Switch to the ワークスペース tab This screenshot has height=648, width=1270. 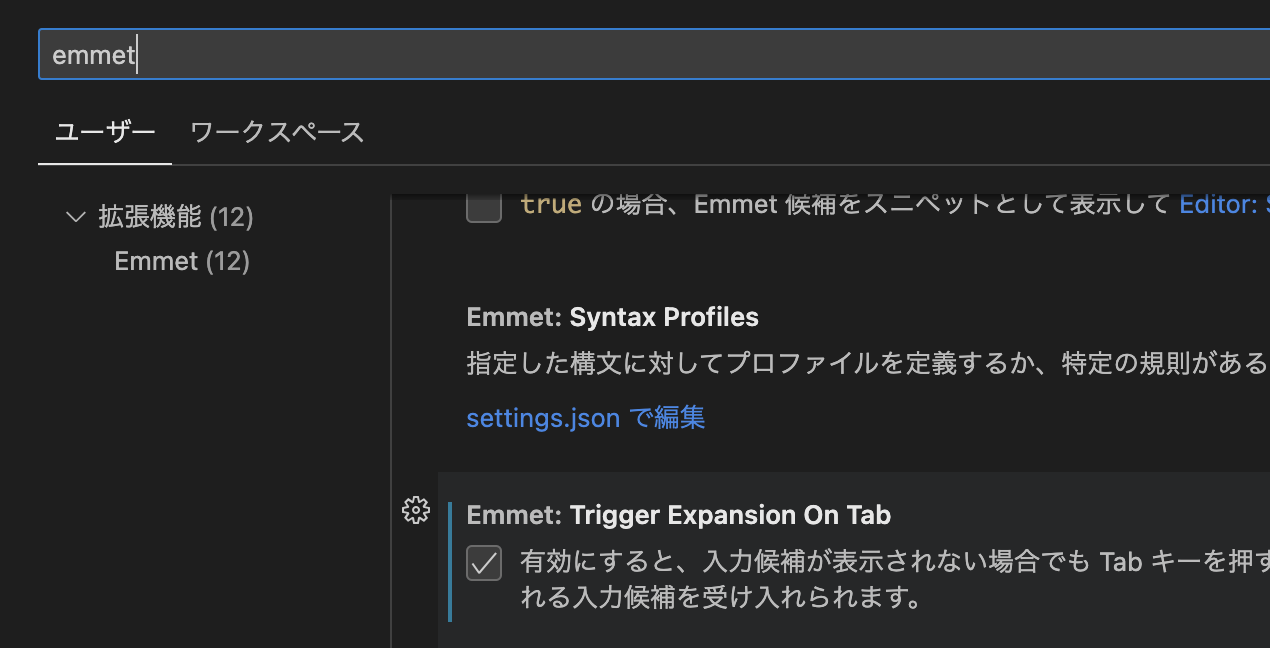pyautogui.click(x=276, y=131)
